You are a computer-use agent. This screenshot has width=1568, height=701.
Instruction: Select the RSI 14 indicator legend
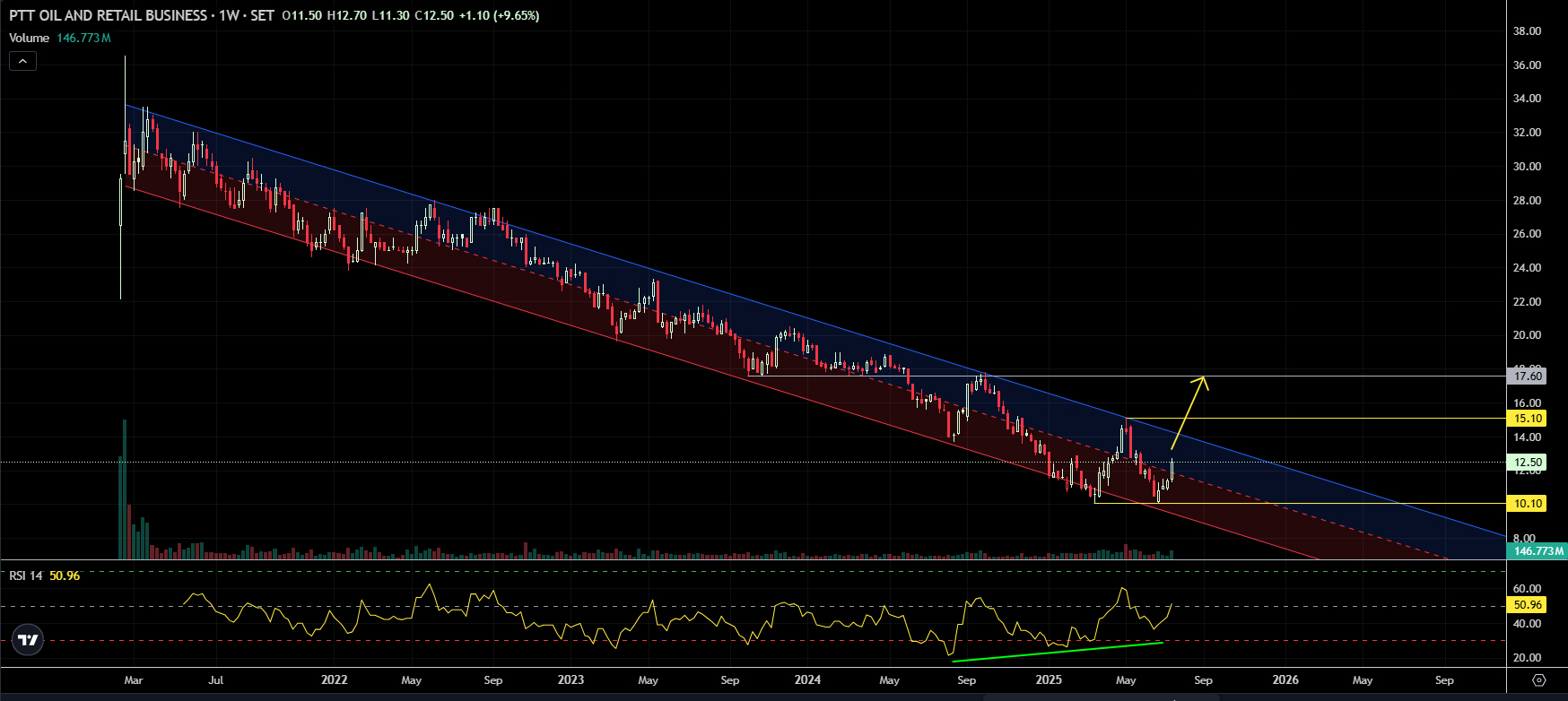[x=26, y=576]
